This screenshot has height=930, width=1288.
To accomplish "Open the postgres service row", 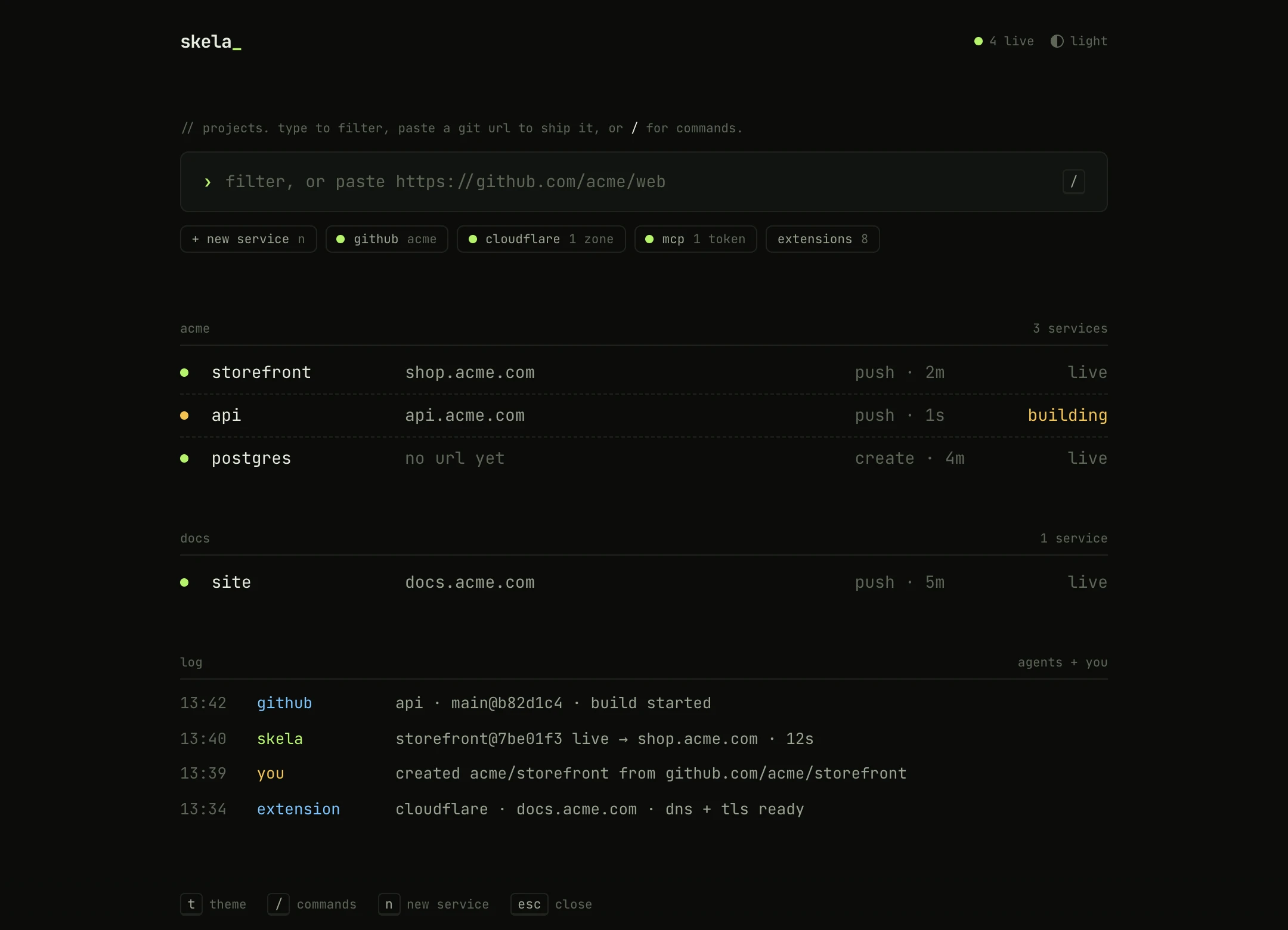I will coord(643,458).
